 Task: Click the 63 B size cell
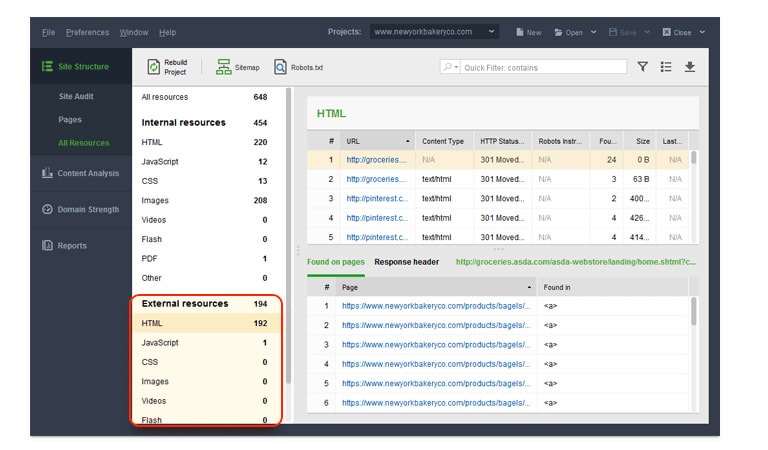click(641, 179)
